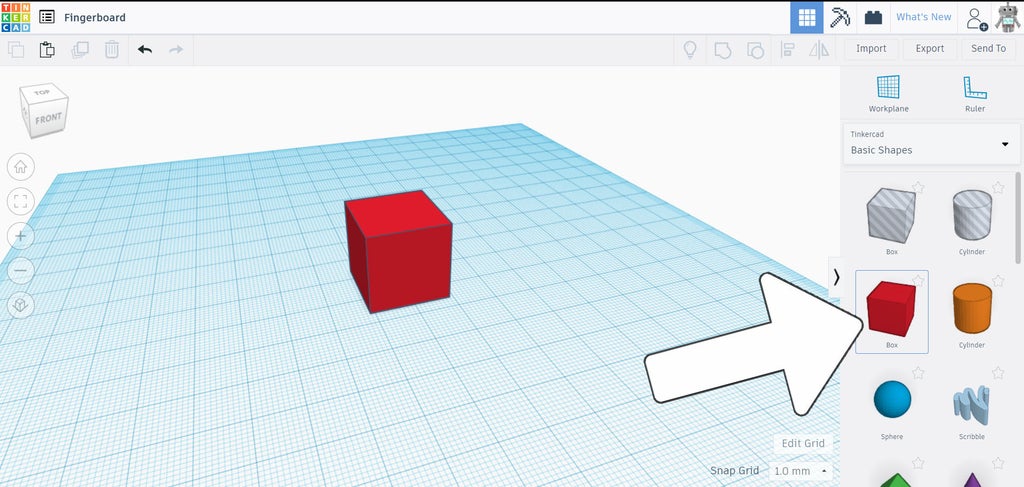Favorite the hole Cylinder with its star
The height and width of the screenshot is (487, 1024).
tap(998, 187)
